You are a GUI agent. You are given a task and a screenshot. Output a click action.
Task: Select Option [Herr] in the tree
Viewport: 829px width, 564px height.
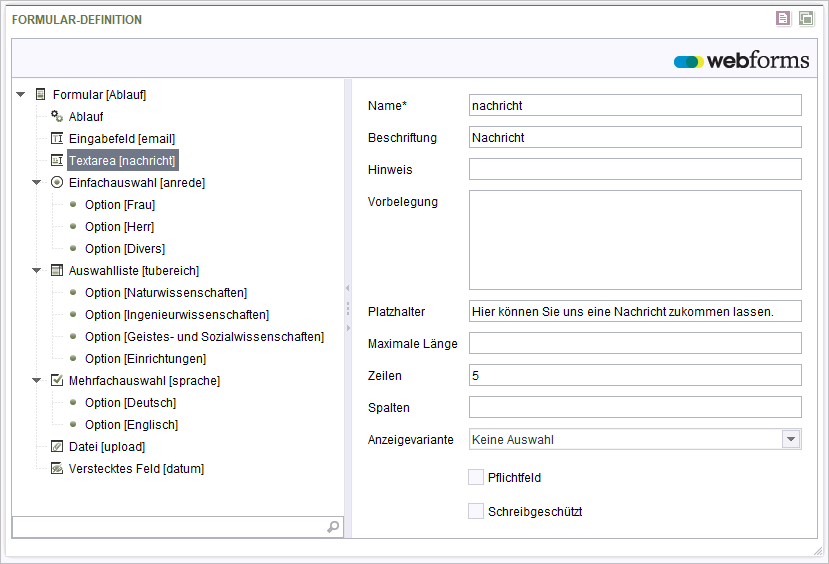coord(119,227)
